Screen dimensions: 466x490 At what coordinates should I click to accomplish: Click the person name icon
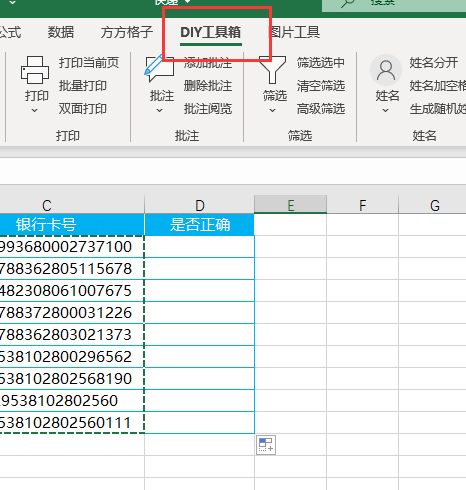click(386, 70)
